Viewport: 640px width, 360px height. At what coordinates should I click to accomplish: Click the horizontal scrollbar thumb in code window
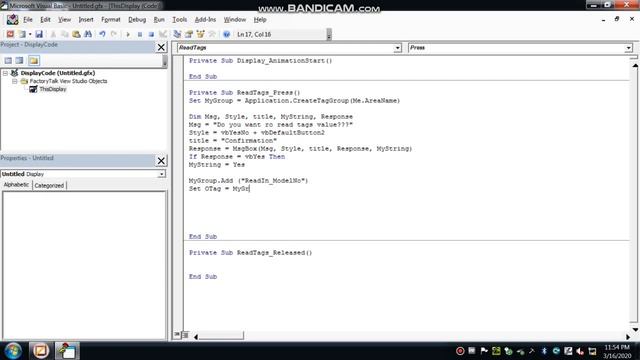tap(221, 335)
